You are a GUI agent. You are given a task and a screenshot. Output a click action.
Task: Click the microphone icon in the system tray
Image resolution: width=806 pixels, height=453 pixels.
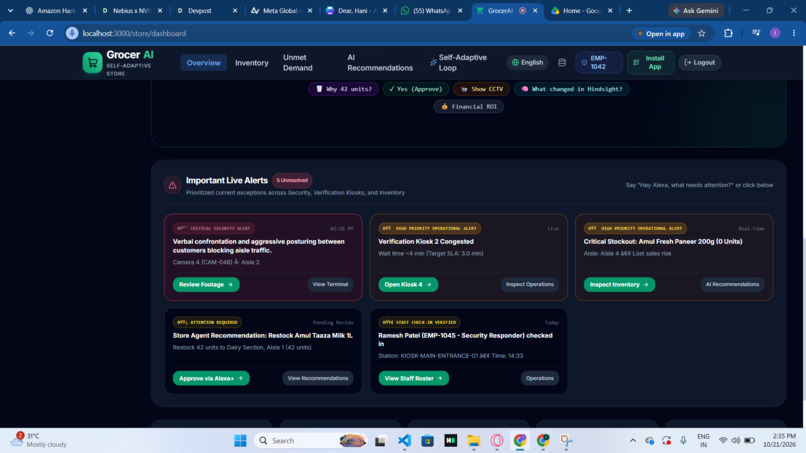tap(683, 441)
